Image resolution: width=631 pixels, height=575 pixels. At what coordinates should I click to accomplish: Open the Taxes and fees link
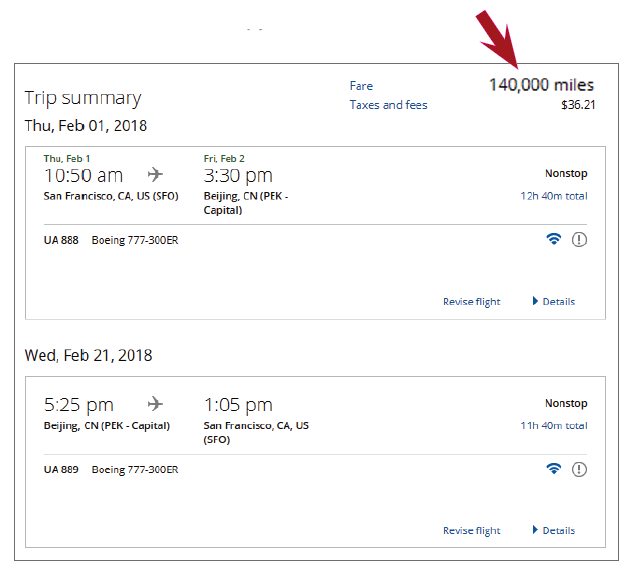pos(388,105)
